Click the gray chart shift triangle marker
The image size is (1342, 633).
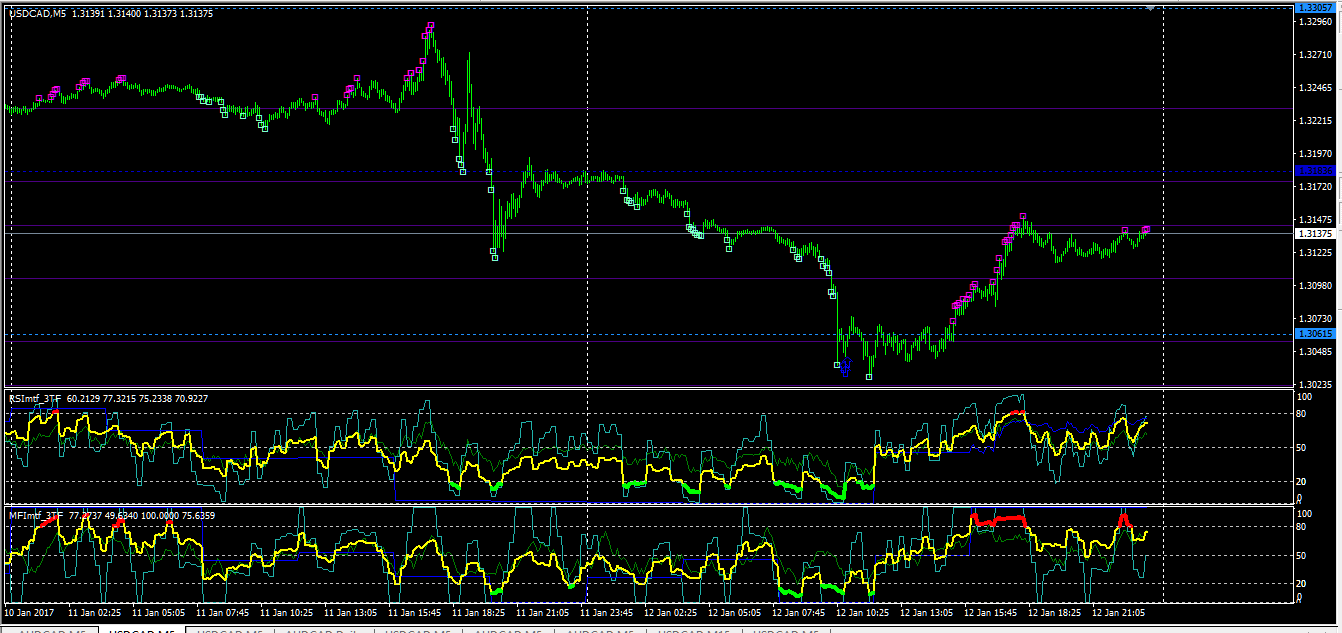(x=1151, y=7)
